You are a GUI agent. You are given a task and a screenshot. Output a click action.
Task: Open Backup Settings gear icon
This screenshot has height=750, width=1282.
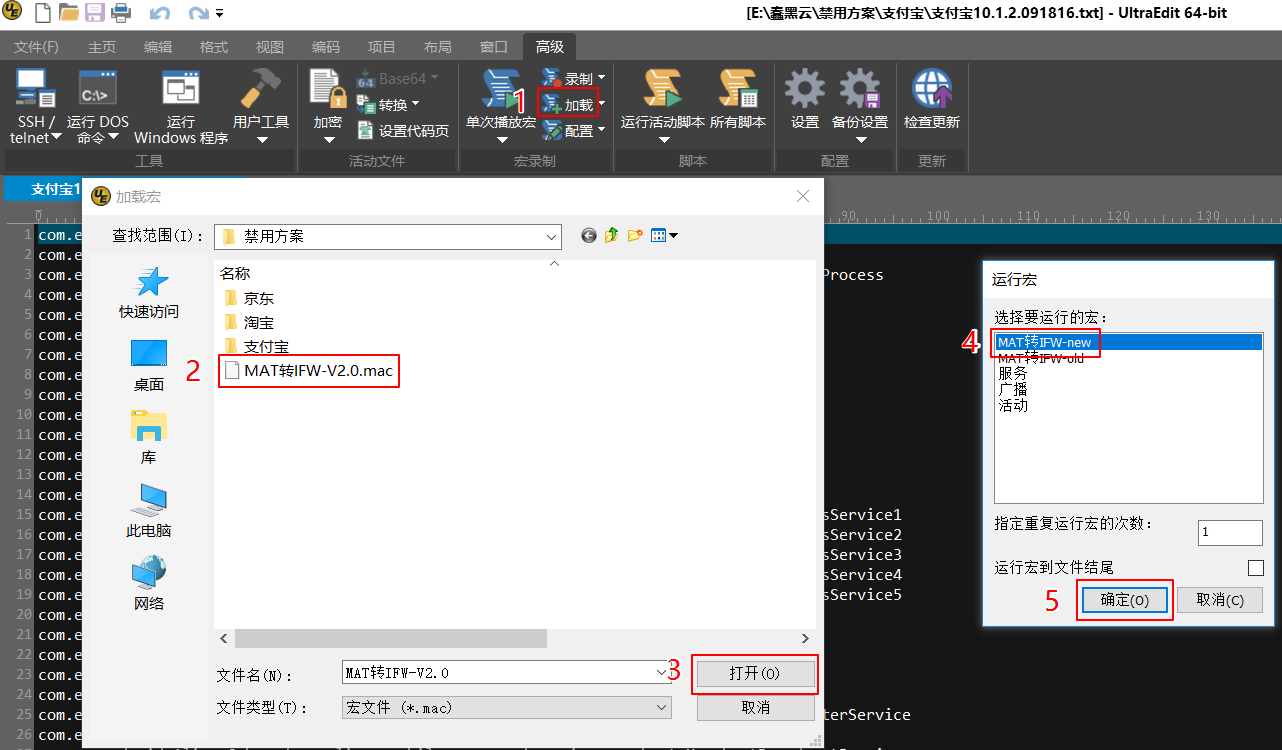tap(859, 90)
